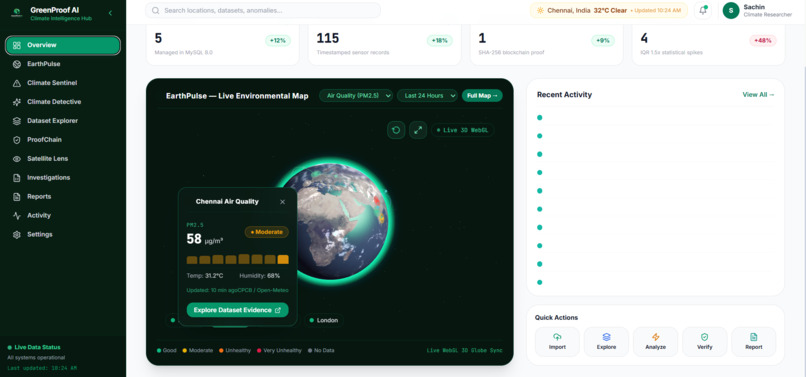This screenshot has width=806, height=377.
Task: Click Live WebGL 3D Globe Sync text
Action: pos(465,351)
